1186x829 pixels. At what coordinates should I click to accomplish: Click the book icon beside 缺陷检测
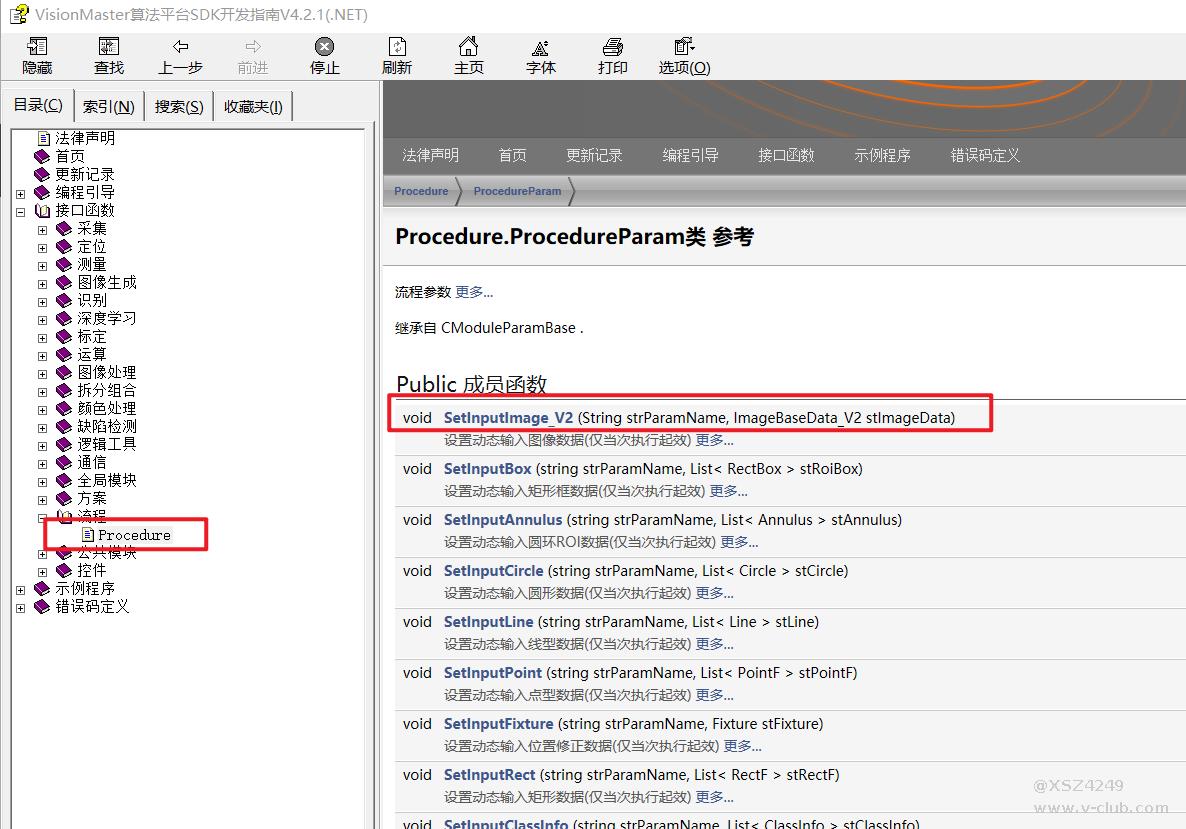[64, 427]
